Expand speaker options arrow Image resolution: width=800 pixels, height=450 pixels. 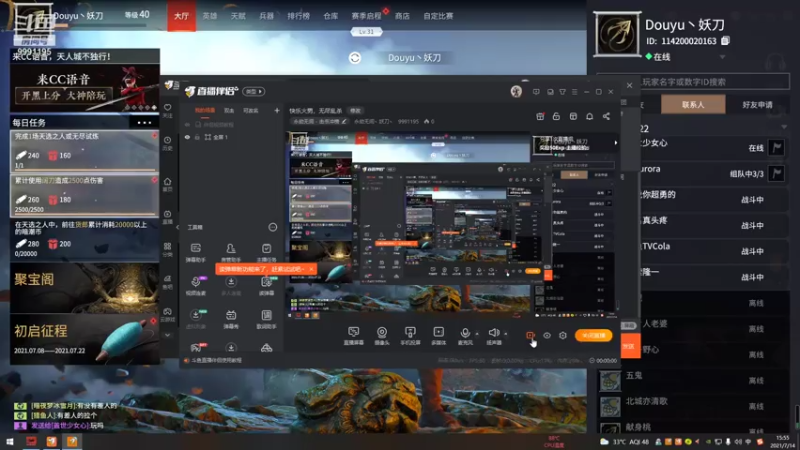[506, 334]
